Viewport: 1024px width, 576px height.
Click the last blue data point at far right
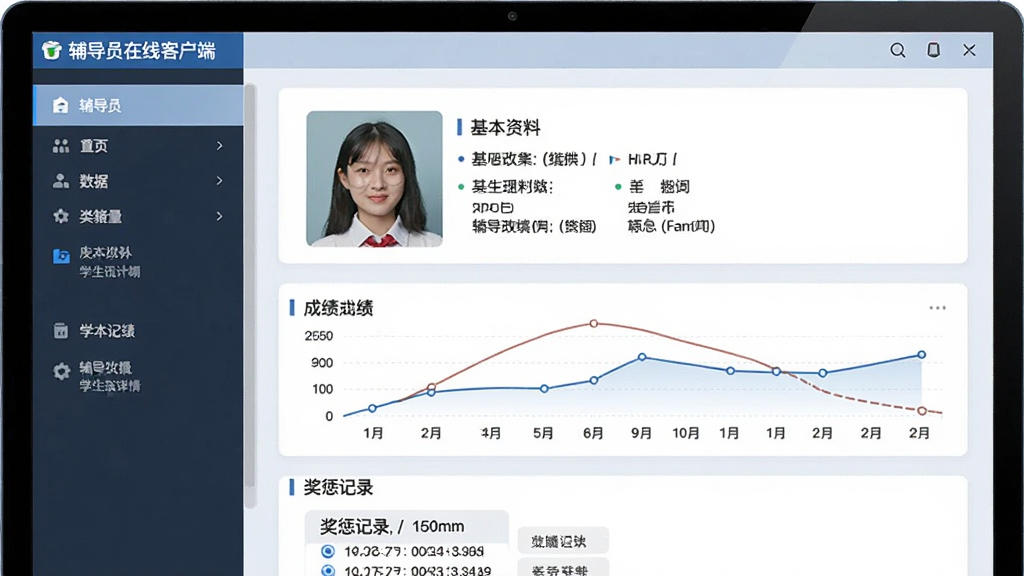pyautogui.click(x=921, y=355)
